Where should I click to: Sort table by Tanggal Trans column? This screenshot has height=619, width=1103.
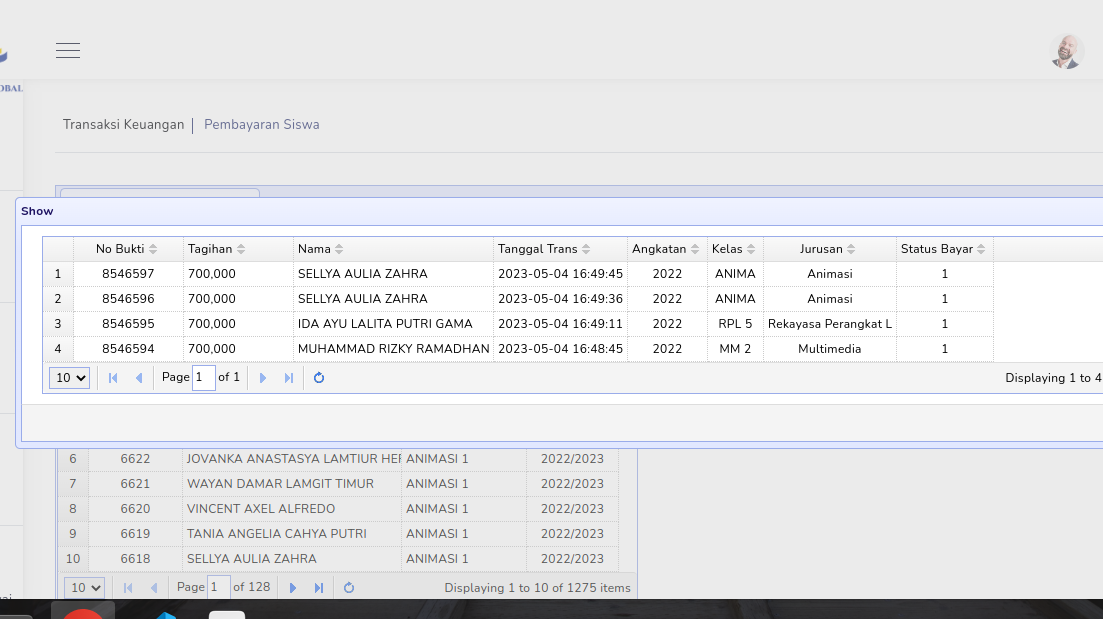[544, 249]
